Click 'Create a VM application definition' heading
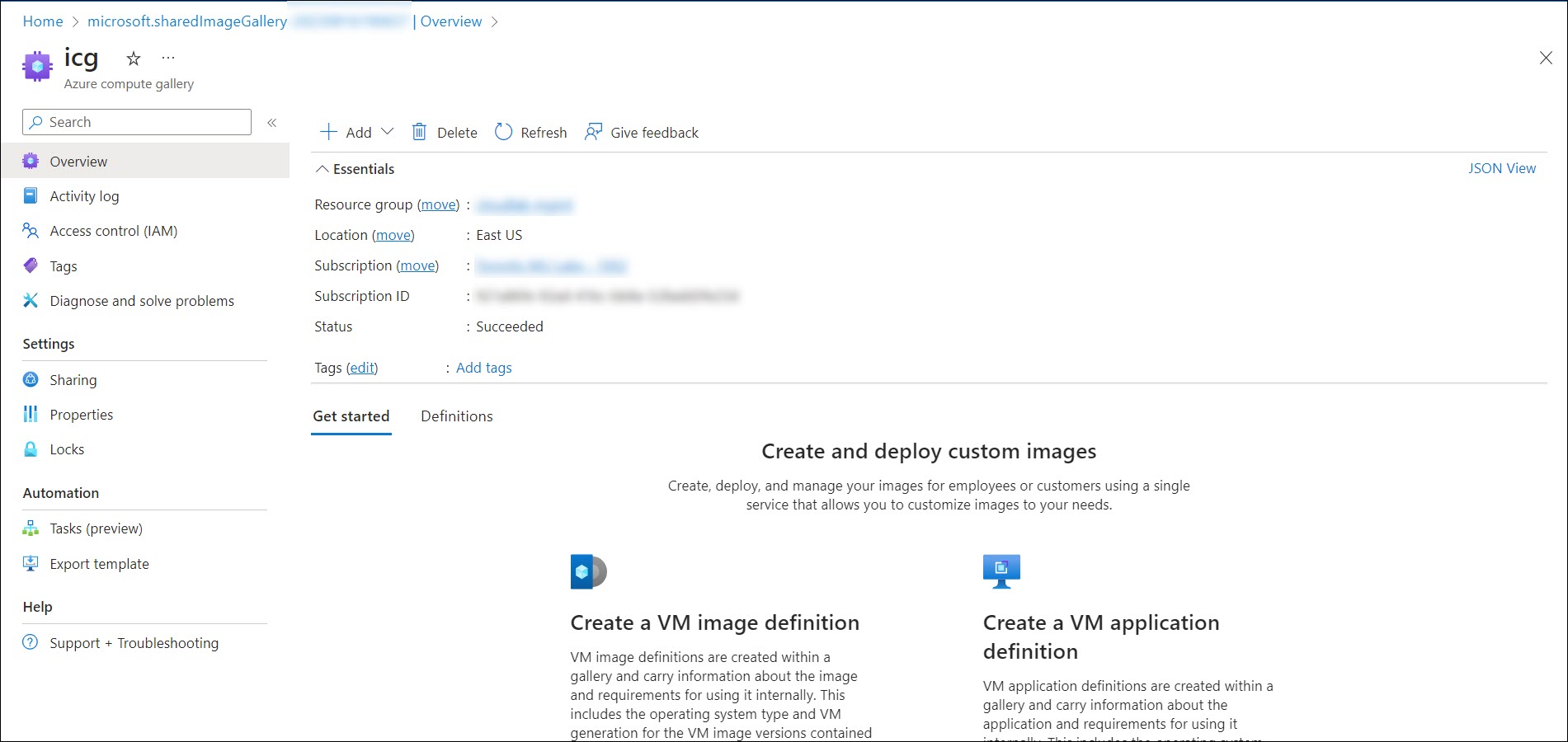Screen dimensions: 1568x742 (x=1101, y=636)
